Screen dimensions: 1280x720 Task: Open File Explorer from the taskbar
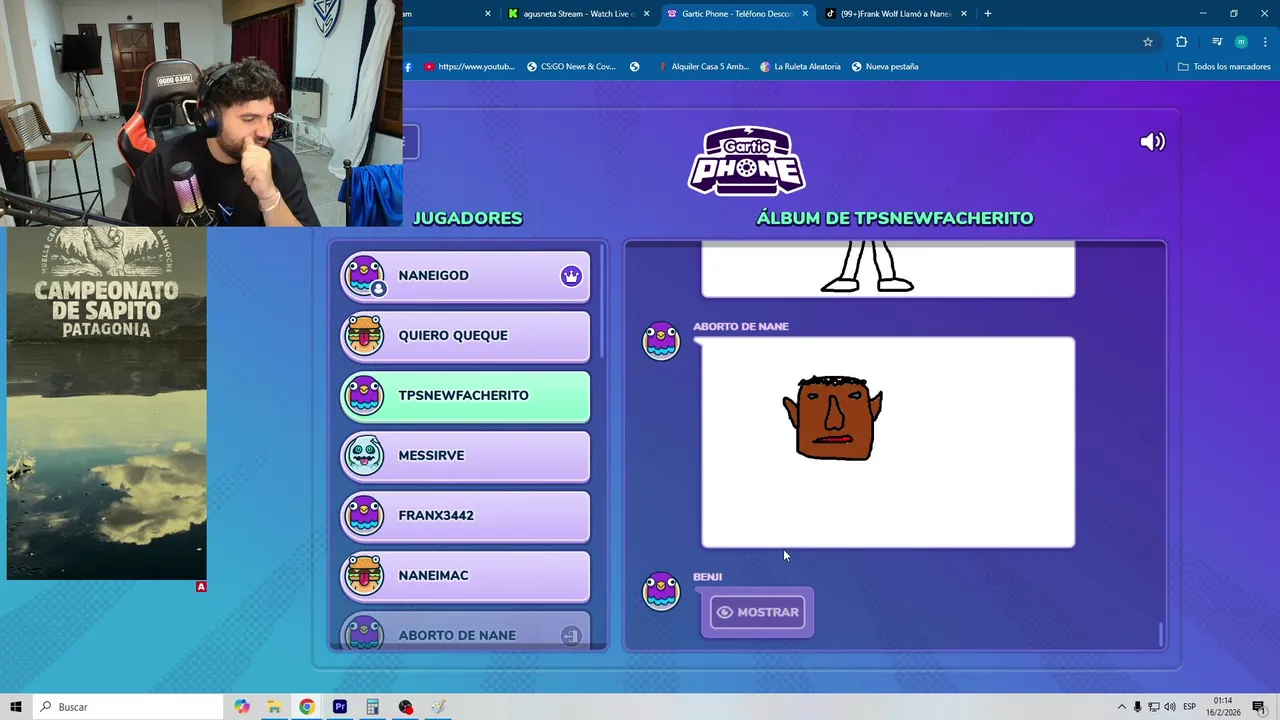click(274, 707)
